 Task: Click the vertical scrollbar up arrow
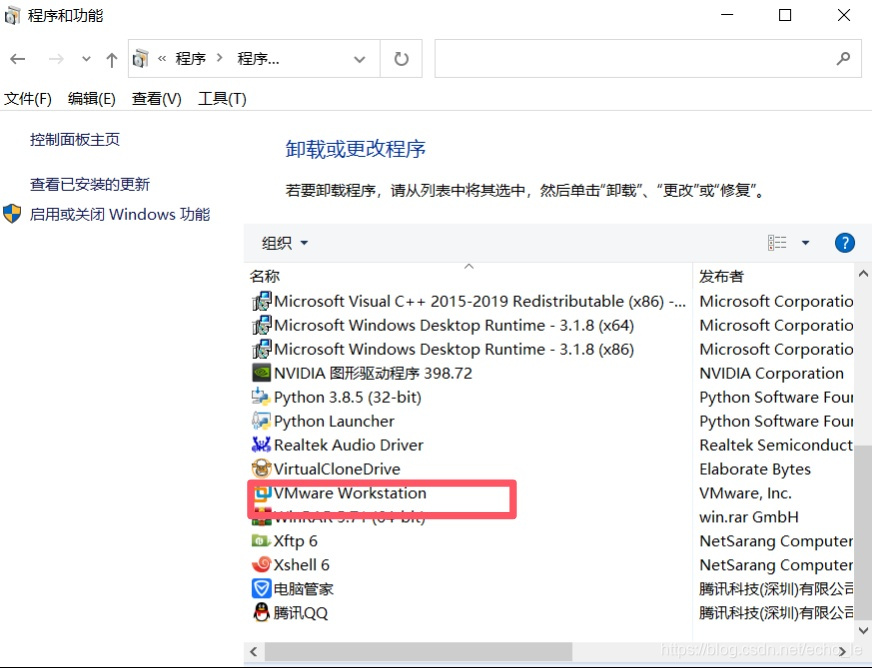click(x=863, y=274)
